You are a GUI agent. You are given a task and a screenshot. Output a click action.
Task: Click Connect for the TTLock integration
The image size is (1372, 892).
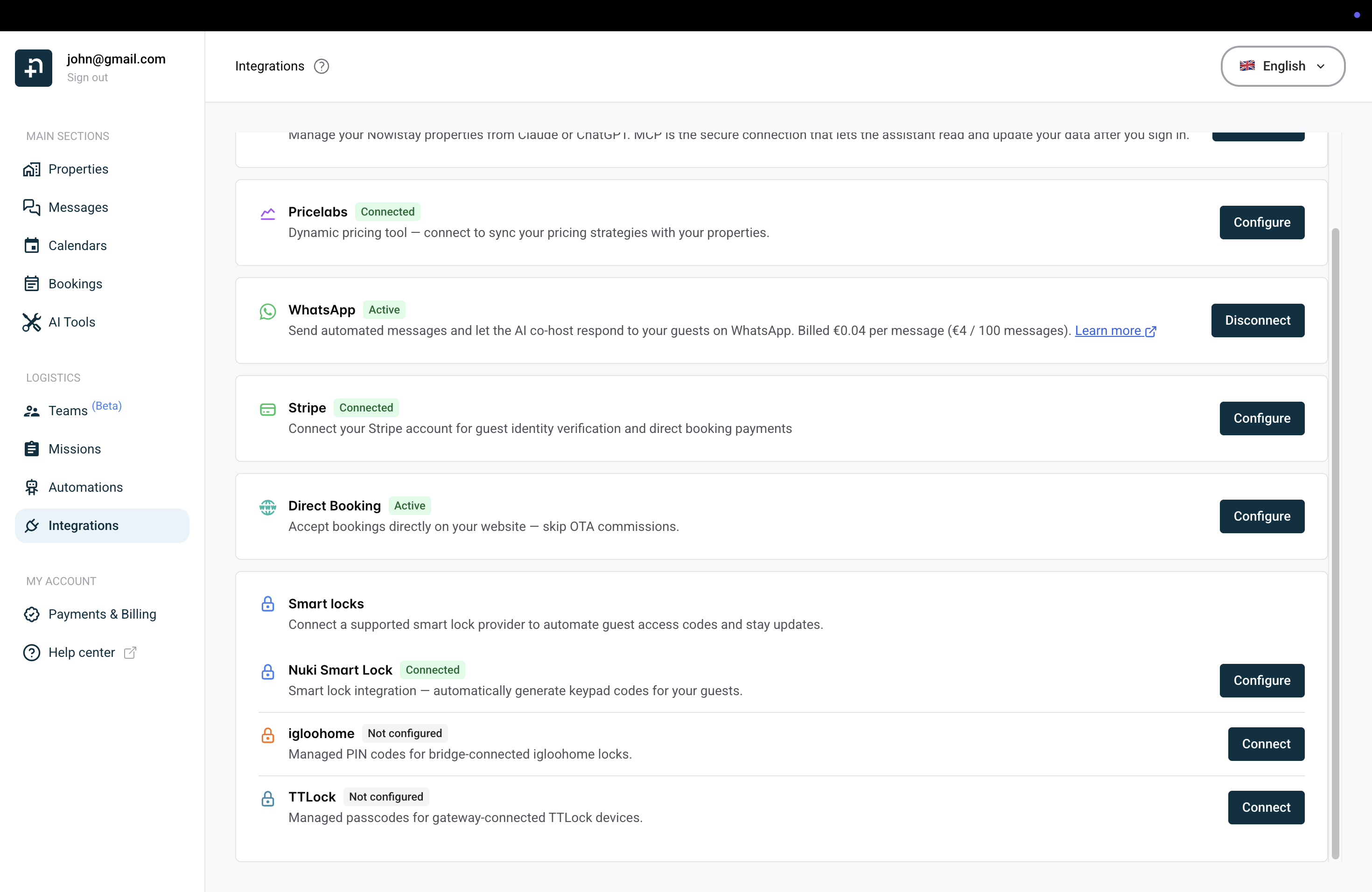tap(1266, 807)
